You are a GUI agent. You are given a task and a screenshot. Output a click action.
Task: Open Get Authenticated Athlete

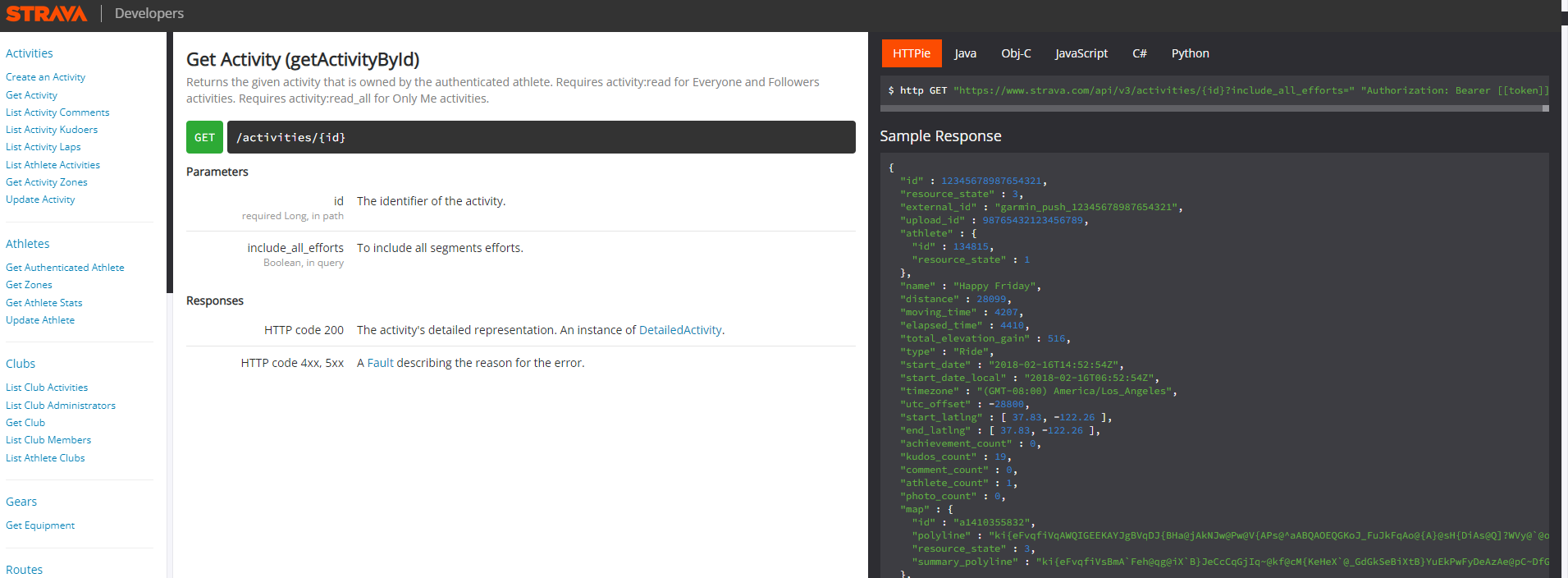tap(65, 268)
